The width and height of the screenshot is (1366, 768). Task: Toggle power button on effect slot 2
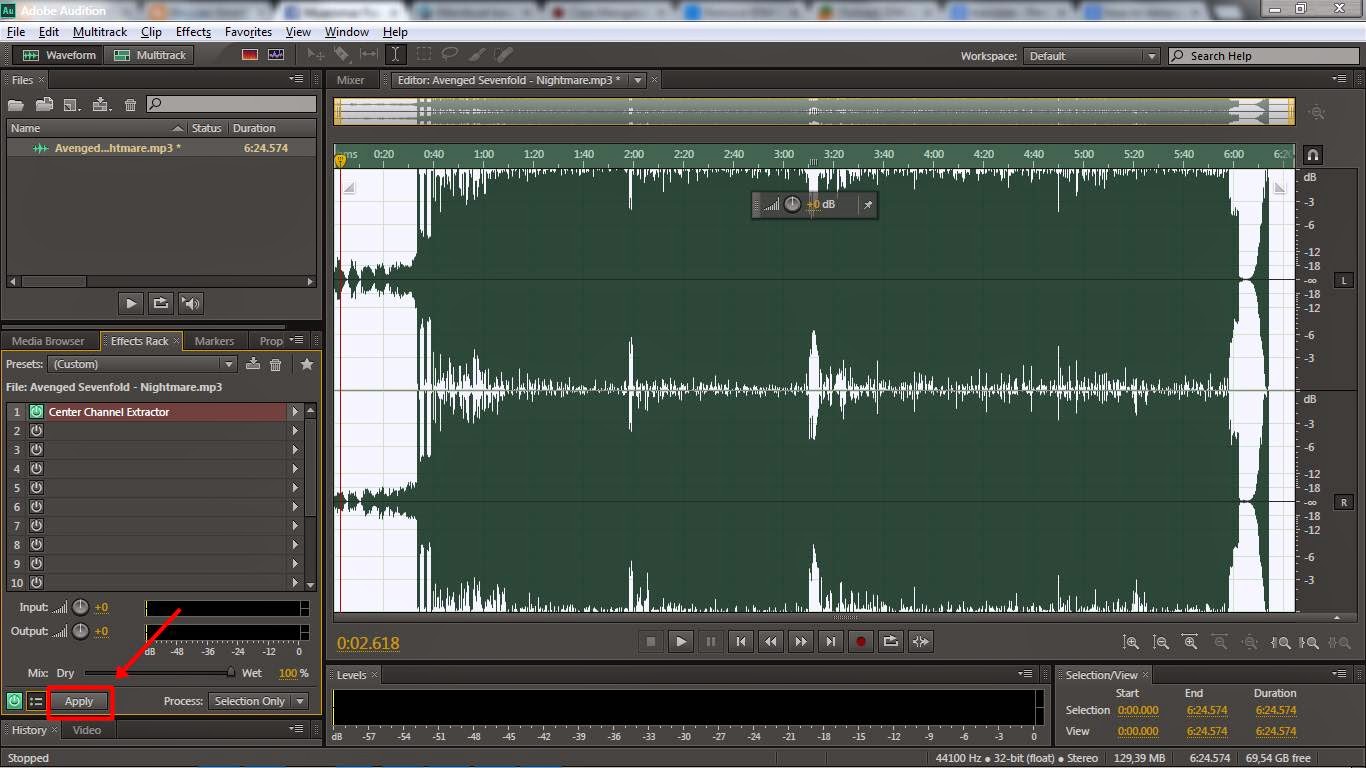[x=36, y=430]
